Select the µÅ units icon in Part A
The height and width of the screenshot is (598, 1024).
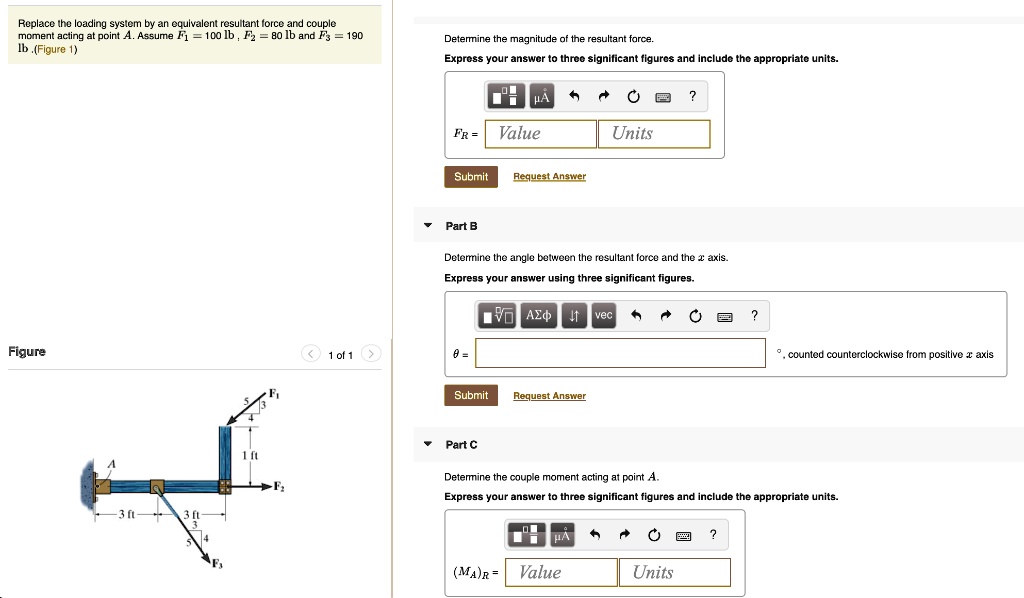point(542,96)
